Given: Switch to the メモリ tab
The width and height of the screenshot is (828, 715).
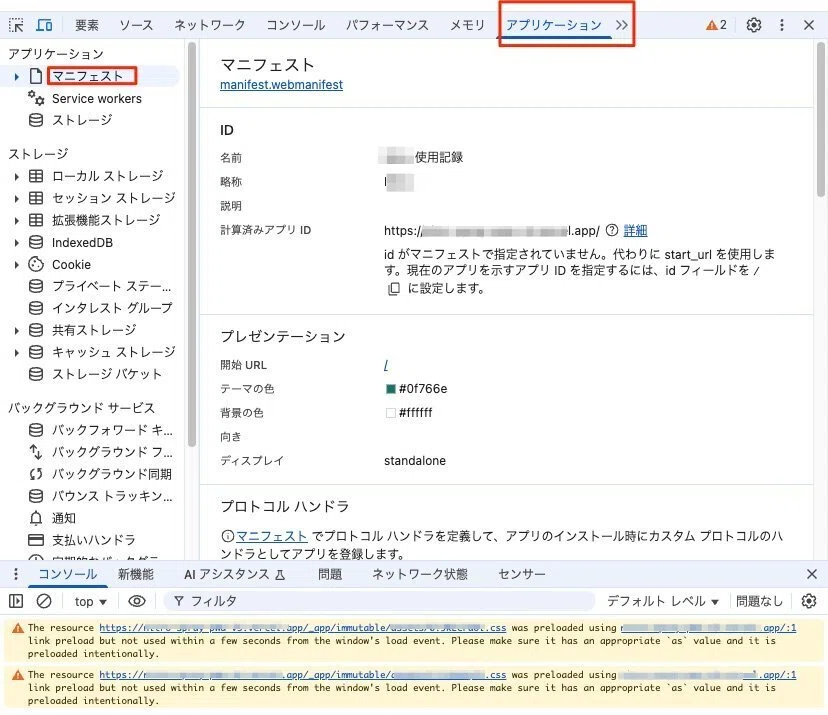Looking at the screenshot, I should tap(467, 25).
